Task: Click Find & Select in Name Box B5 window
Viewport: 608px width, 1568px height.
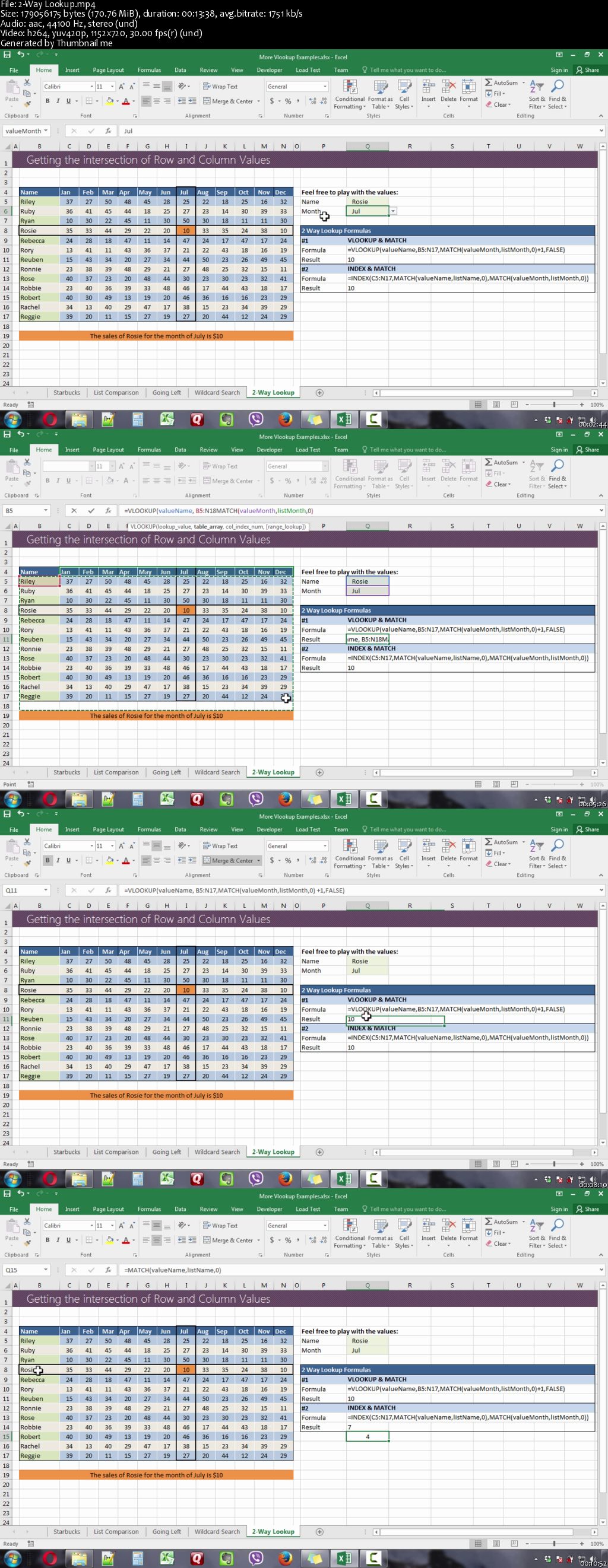Action: (x=557, y=473)
